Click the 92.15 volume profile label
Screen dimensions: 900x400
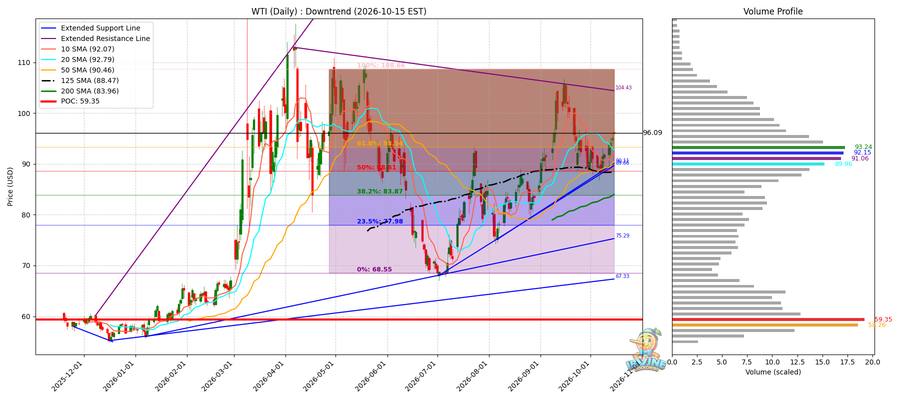[862, 152]
